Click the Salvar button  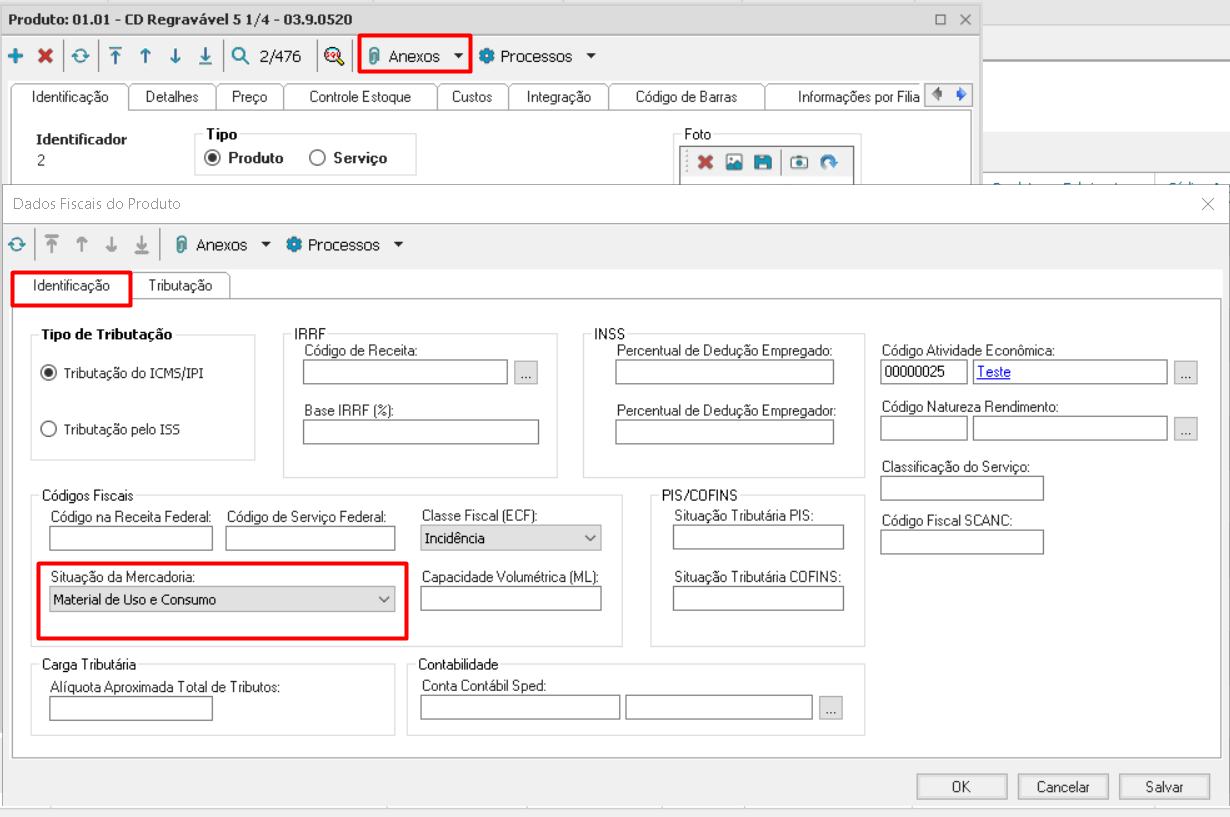pyautogui.click(x=1164, y=787)
